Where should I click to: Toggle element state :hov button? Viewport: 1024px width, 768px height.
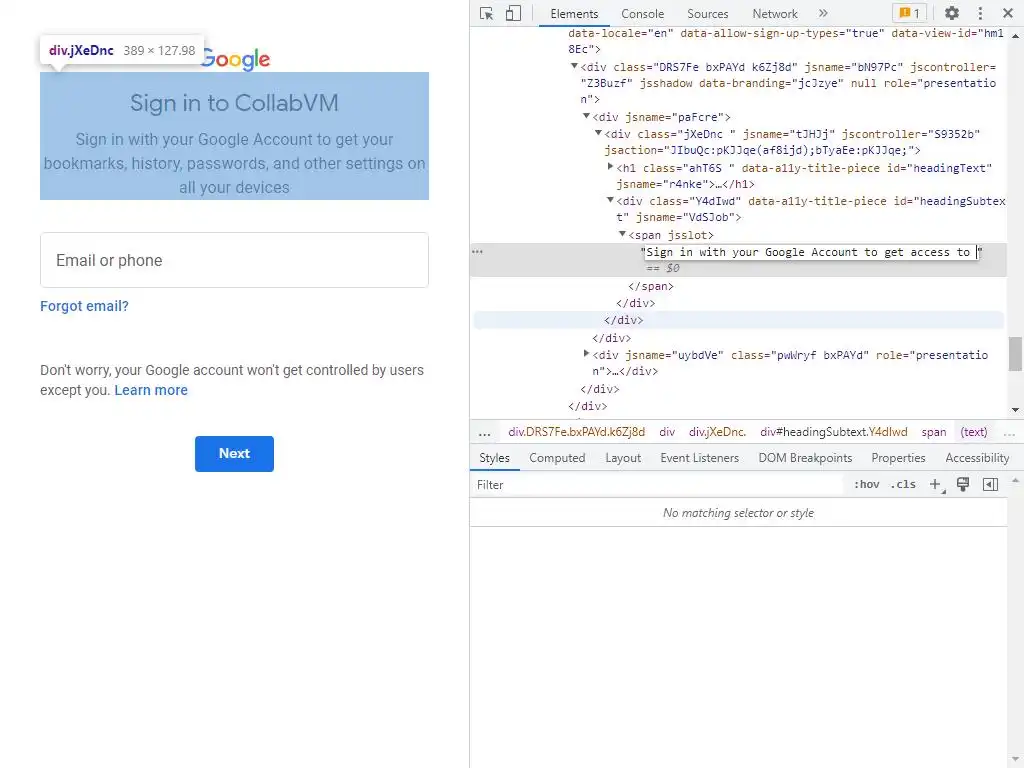pos(867,485)
